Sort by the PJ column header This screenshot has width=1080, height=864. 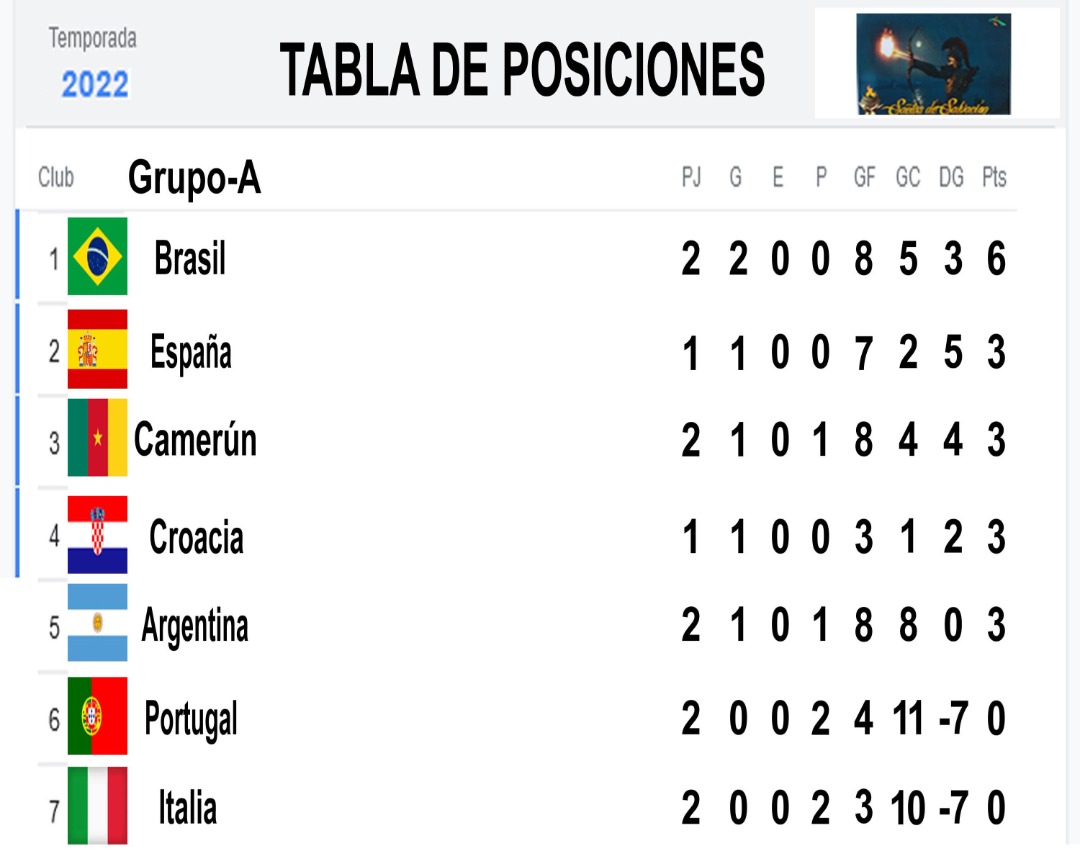pos(691,178)
